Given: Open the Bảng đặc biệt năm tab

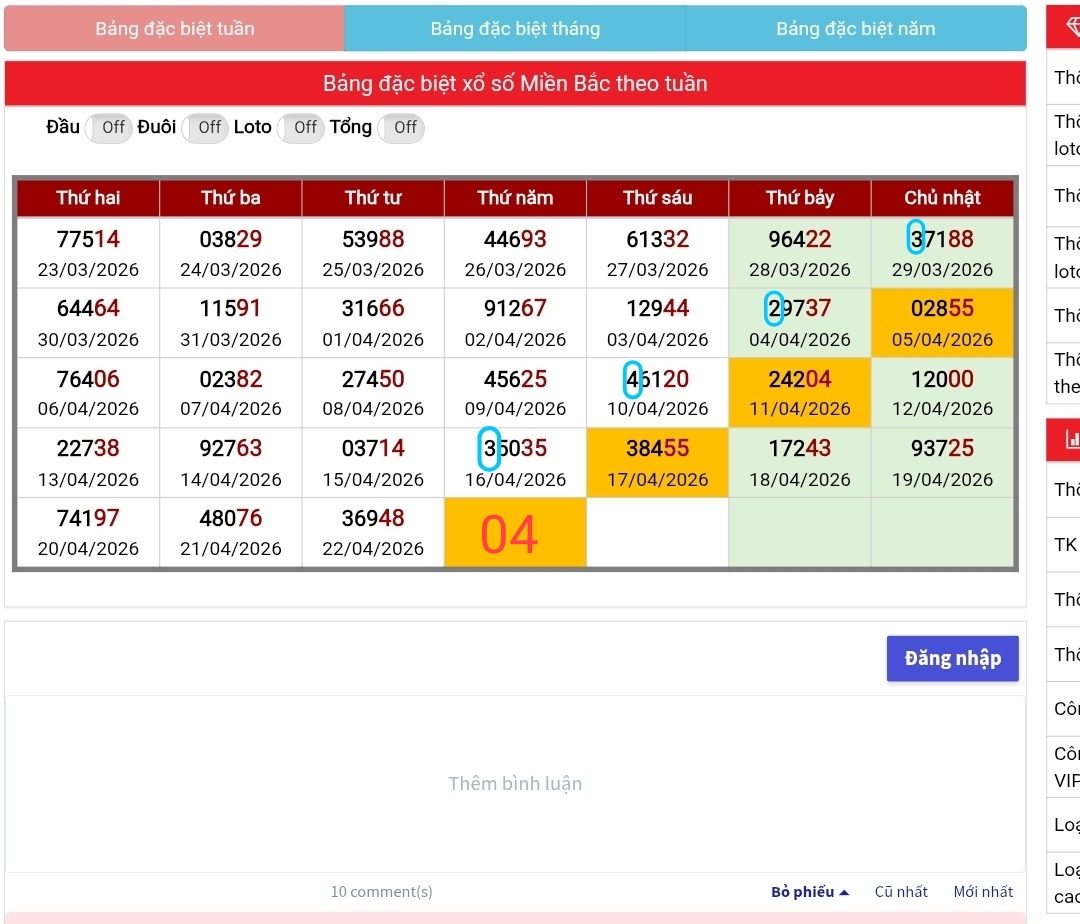Looking at the screenshot, I should click(855, 29).
